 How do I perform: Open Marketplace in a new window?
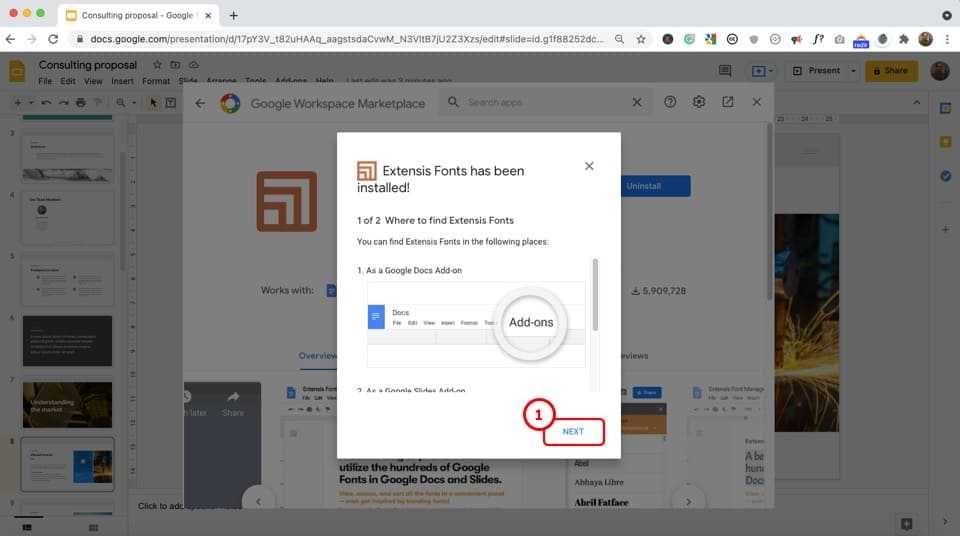click(x=728, y=102)
